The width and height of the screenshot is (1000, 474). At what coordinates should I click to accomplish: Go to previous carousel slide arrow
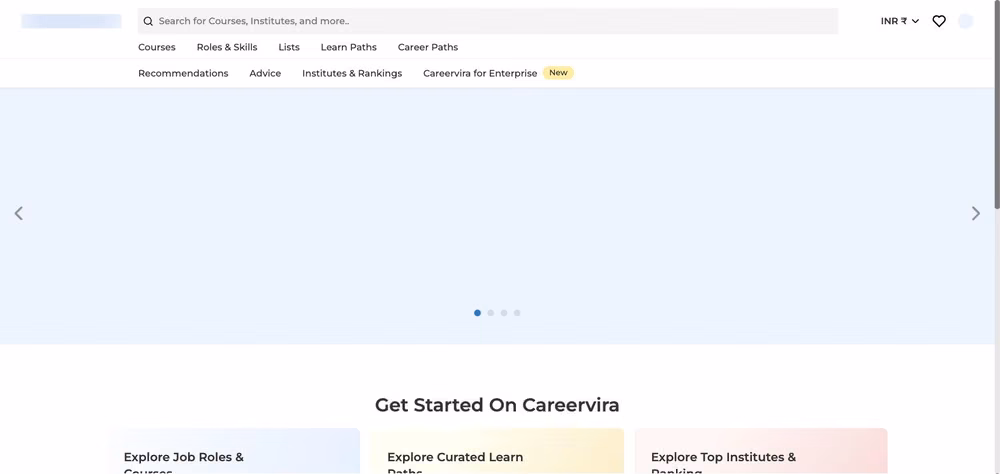[x=19, y=213]
